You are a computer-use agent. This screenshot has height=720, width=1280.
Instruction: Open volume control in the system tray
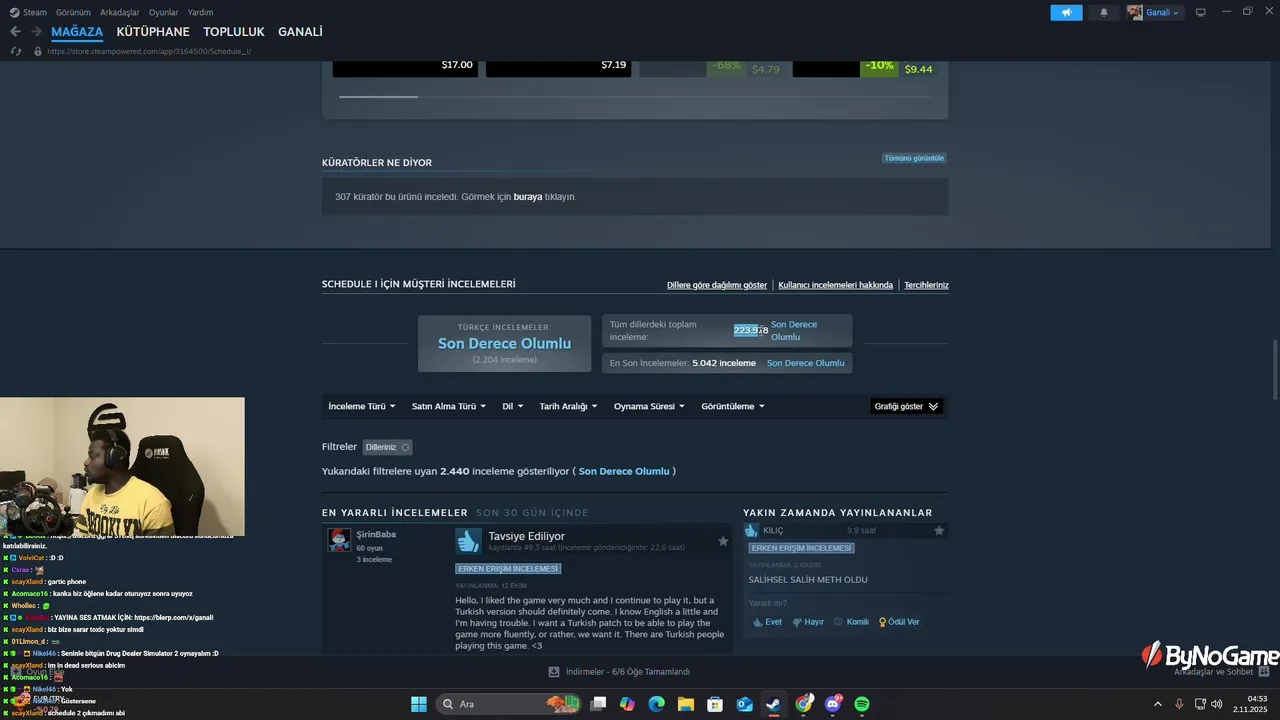pos(1217,704)
